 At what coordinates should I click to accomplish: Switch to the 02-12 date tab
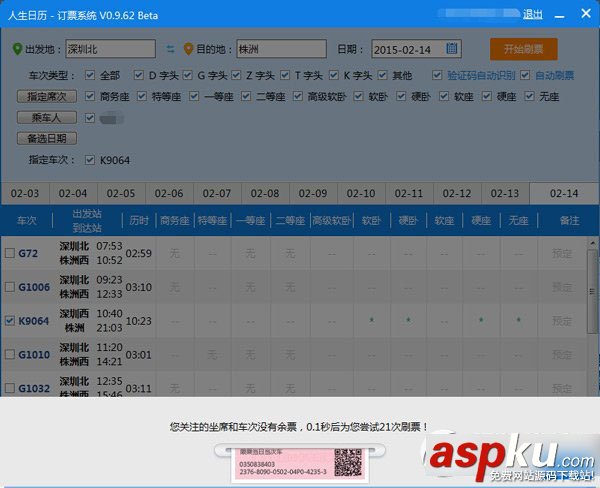(457, 193)
